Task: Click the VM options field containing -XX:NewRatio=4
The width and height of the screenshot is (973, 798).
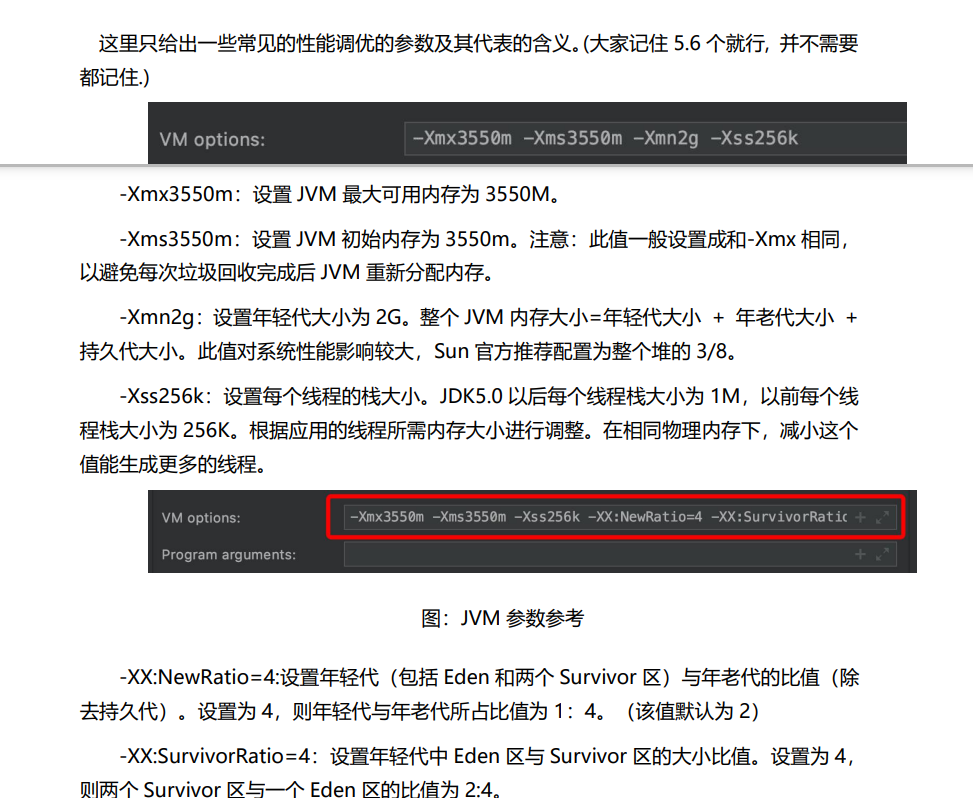Action: (x=620, y=517)
